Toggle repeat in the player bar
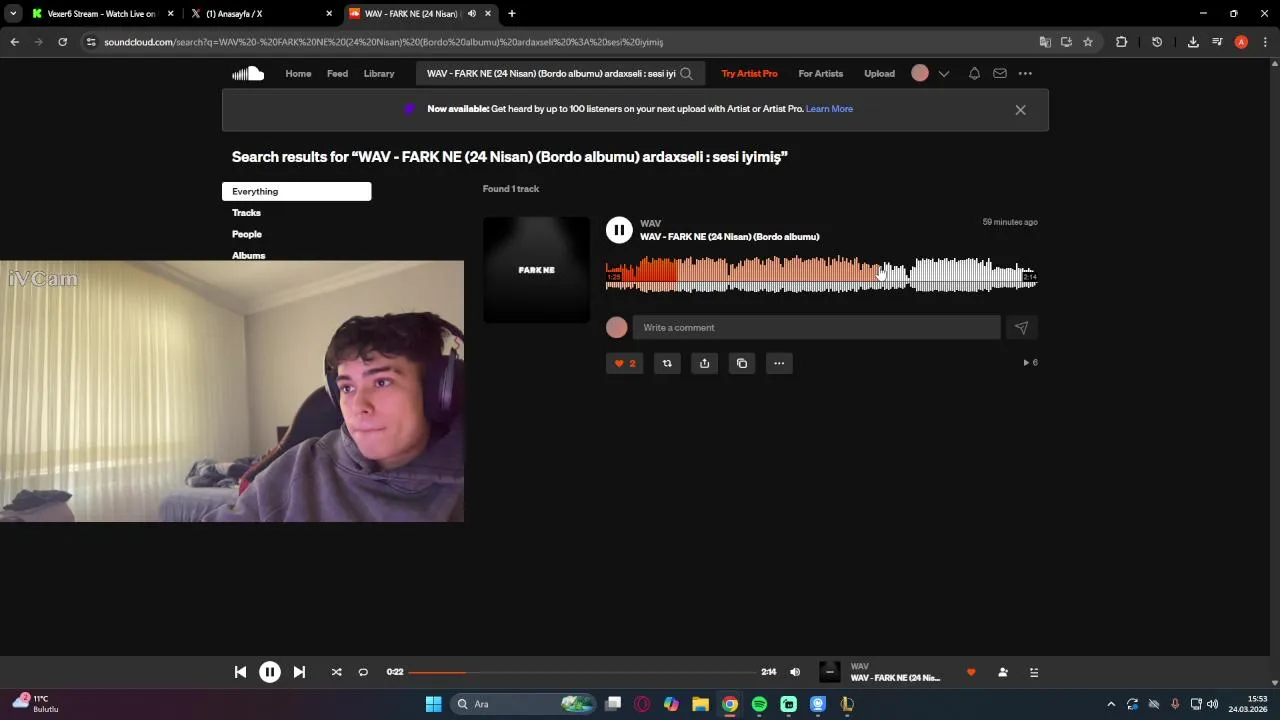This screenshot has height=720, width=1280. (363, 672)
